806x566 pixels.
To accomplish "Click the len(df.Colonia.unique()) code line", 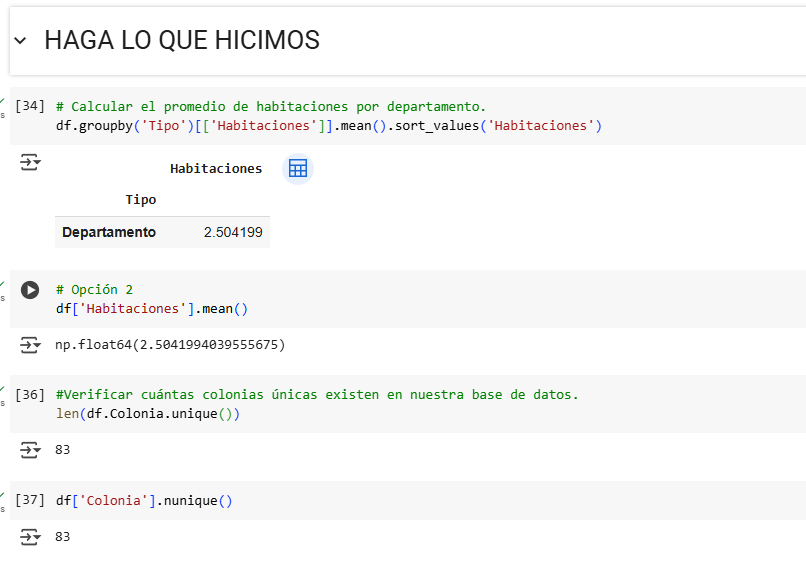I will pyautogui.click(x=148, y=414).
